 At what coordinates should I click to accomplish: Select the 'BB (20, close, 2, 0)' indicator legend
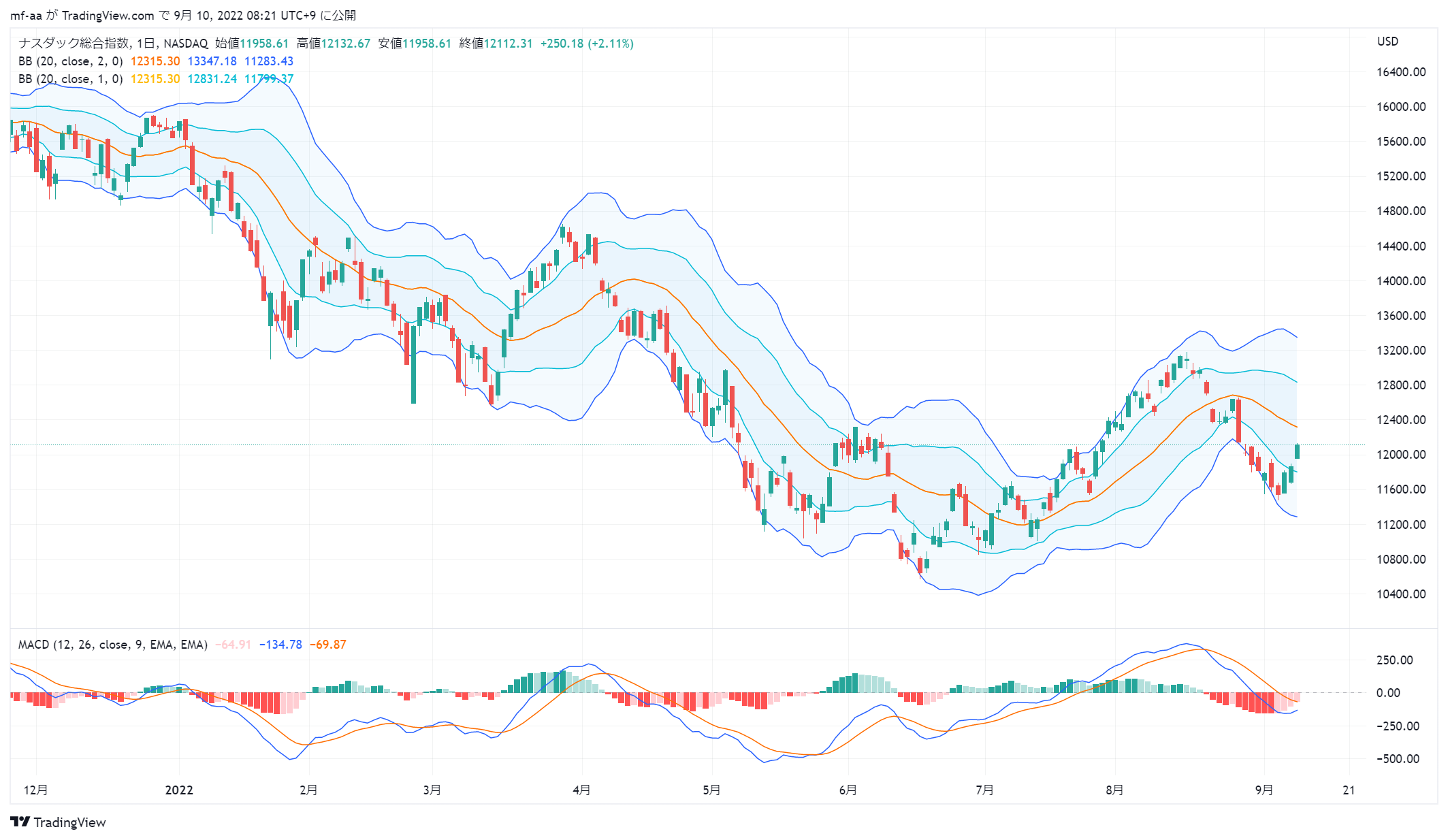(71, 61)
